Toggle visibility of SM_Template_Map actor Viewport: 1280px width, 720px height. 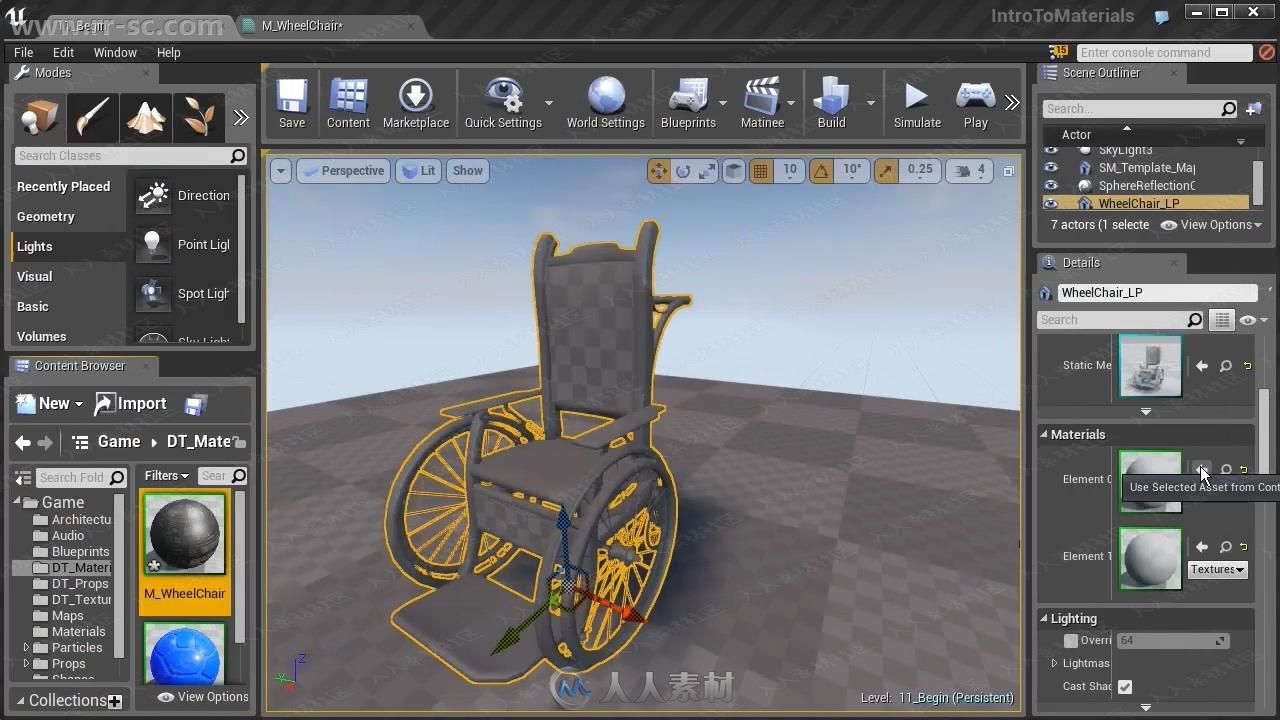(1051, 168)
